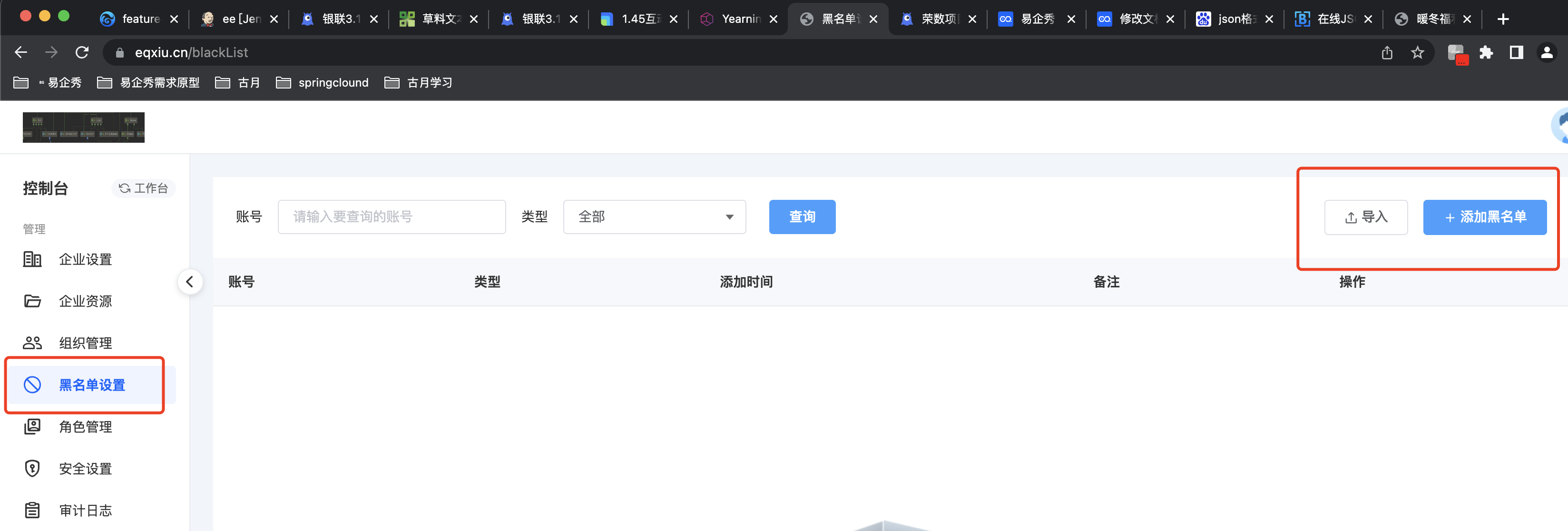The height and width of the screenshot is (531, 1568).
Task: Click the 添加黑名单 button
Action: [1485, 217]
